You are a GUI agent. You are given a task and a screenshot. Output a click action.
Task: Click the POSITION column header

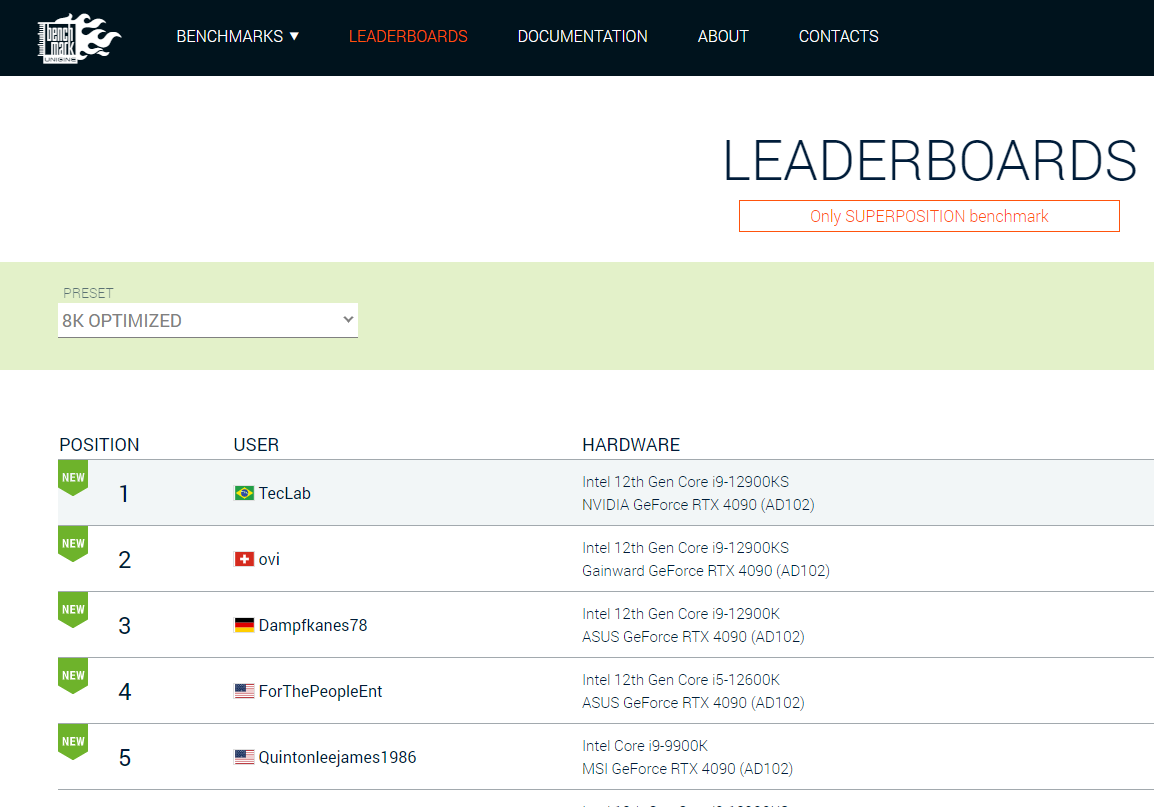[99, 444]
